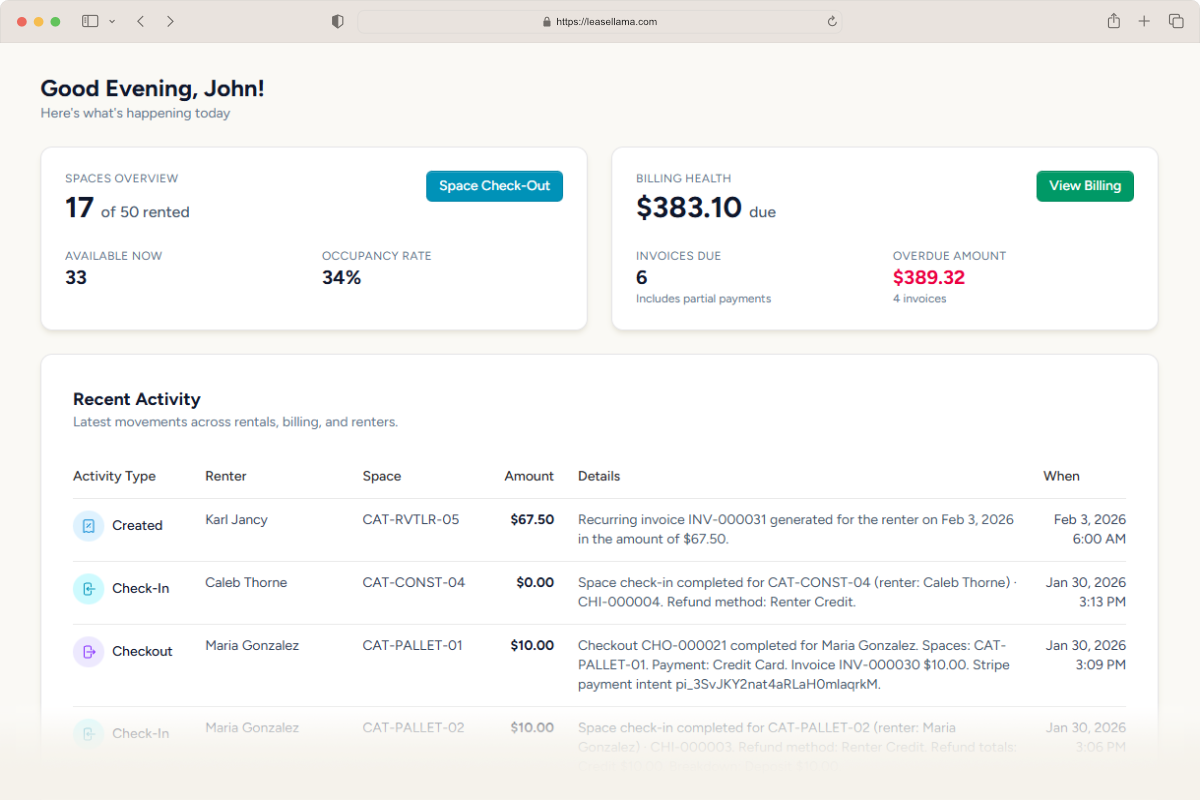This screenshot has width=1200, height=800.
Task: Toggle the browser sidebar icon
Action: tap(90, 21)
